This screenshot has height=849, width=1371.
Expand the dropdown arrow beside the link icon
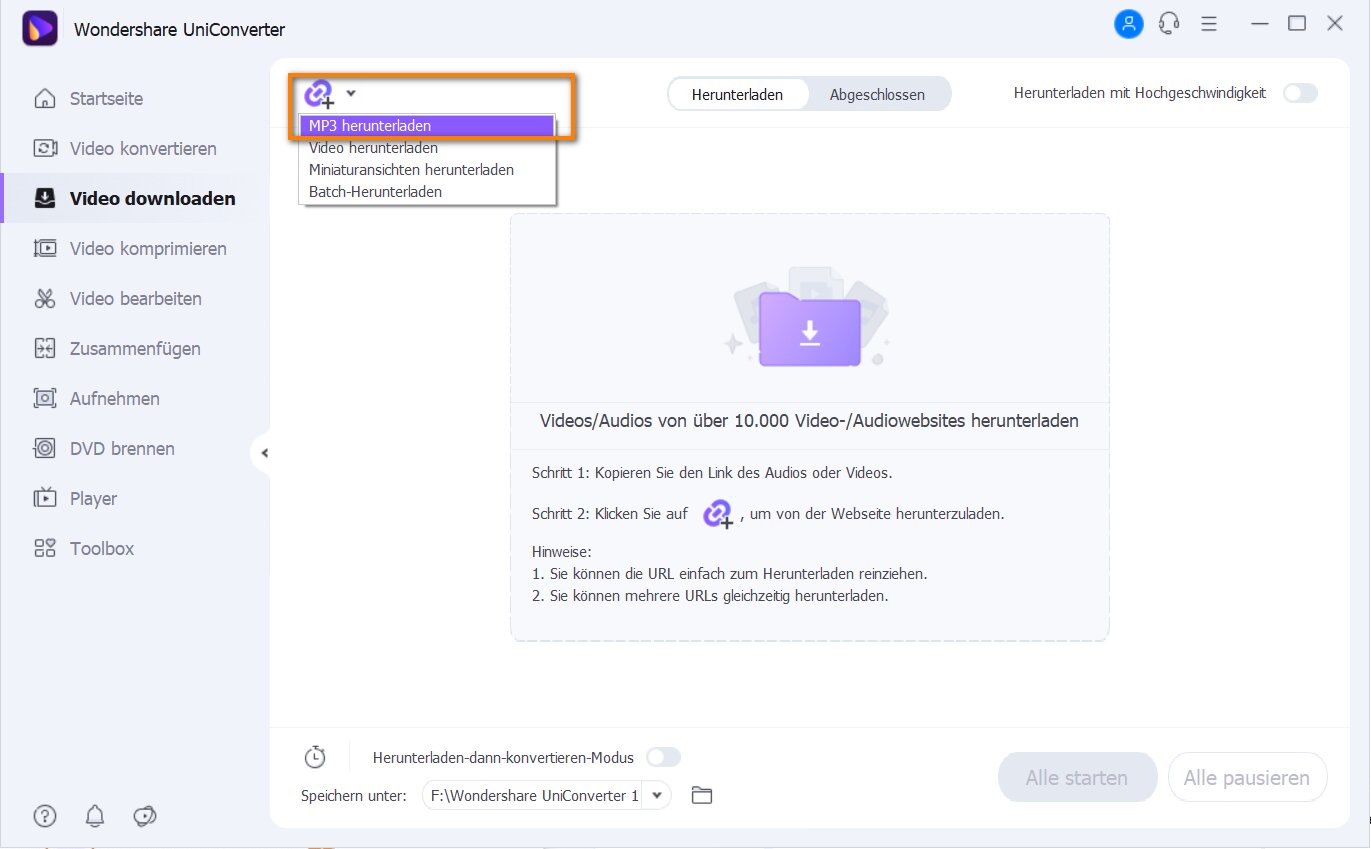351,93
